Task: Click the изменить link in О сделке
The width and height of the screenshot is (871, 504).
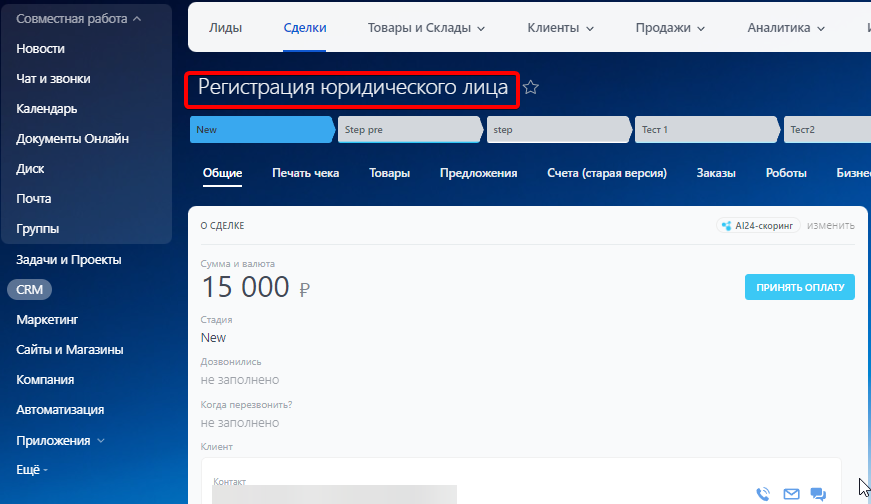Action: pos(831,226)
